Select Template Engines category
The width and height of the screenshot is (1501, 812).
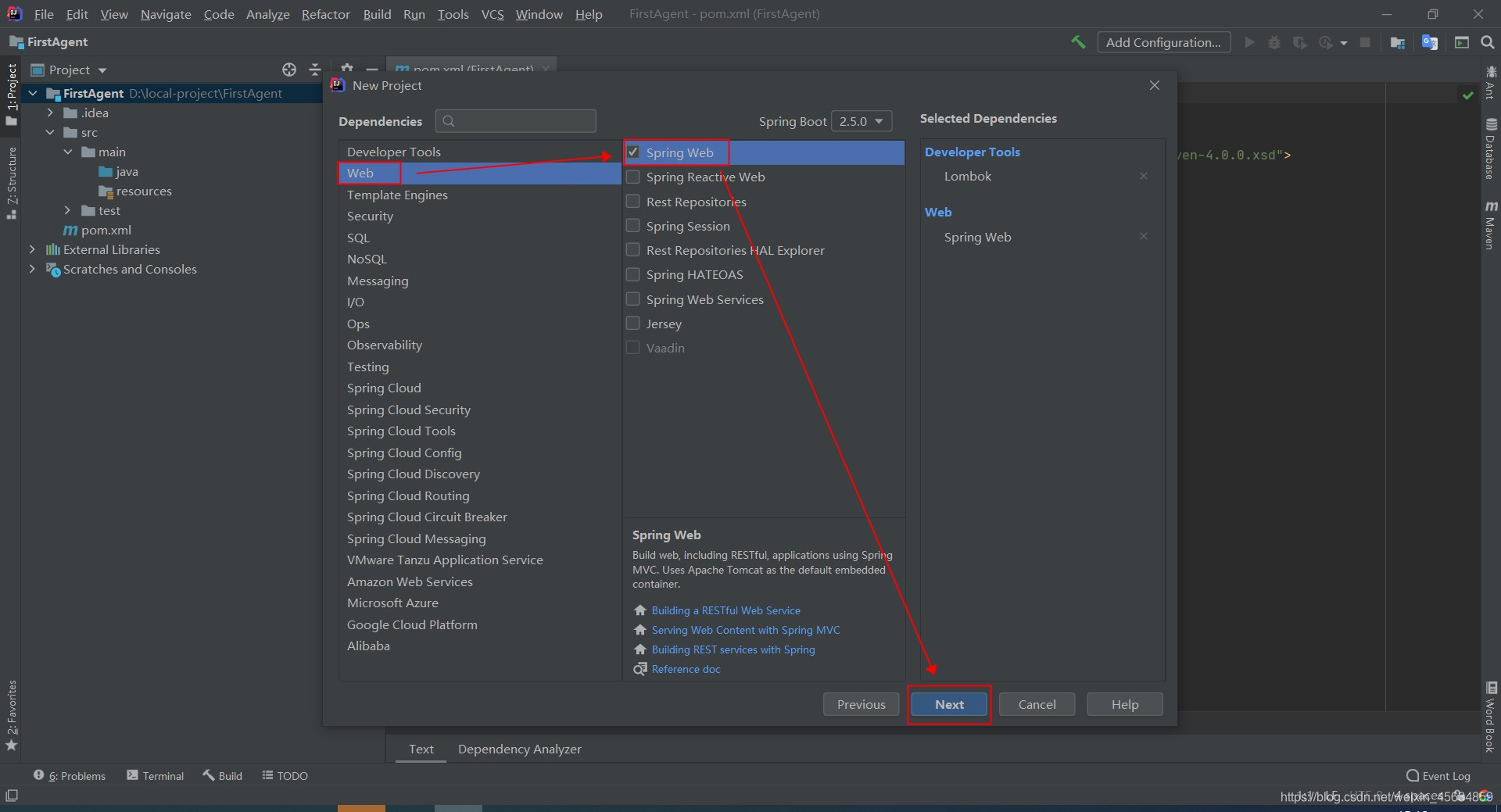click(480, 195)
